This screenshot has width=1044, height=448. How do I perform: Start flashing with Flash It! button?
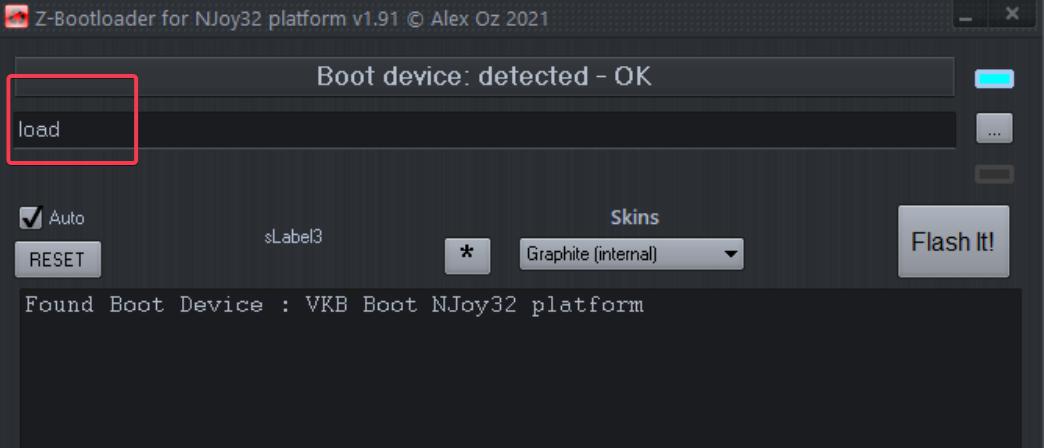click(x=953, y=241)
